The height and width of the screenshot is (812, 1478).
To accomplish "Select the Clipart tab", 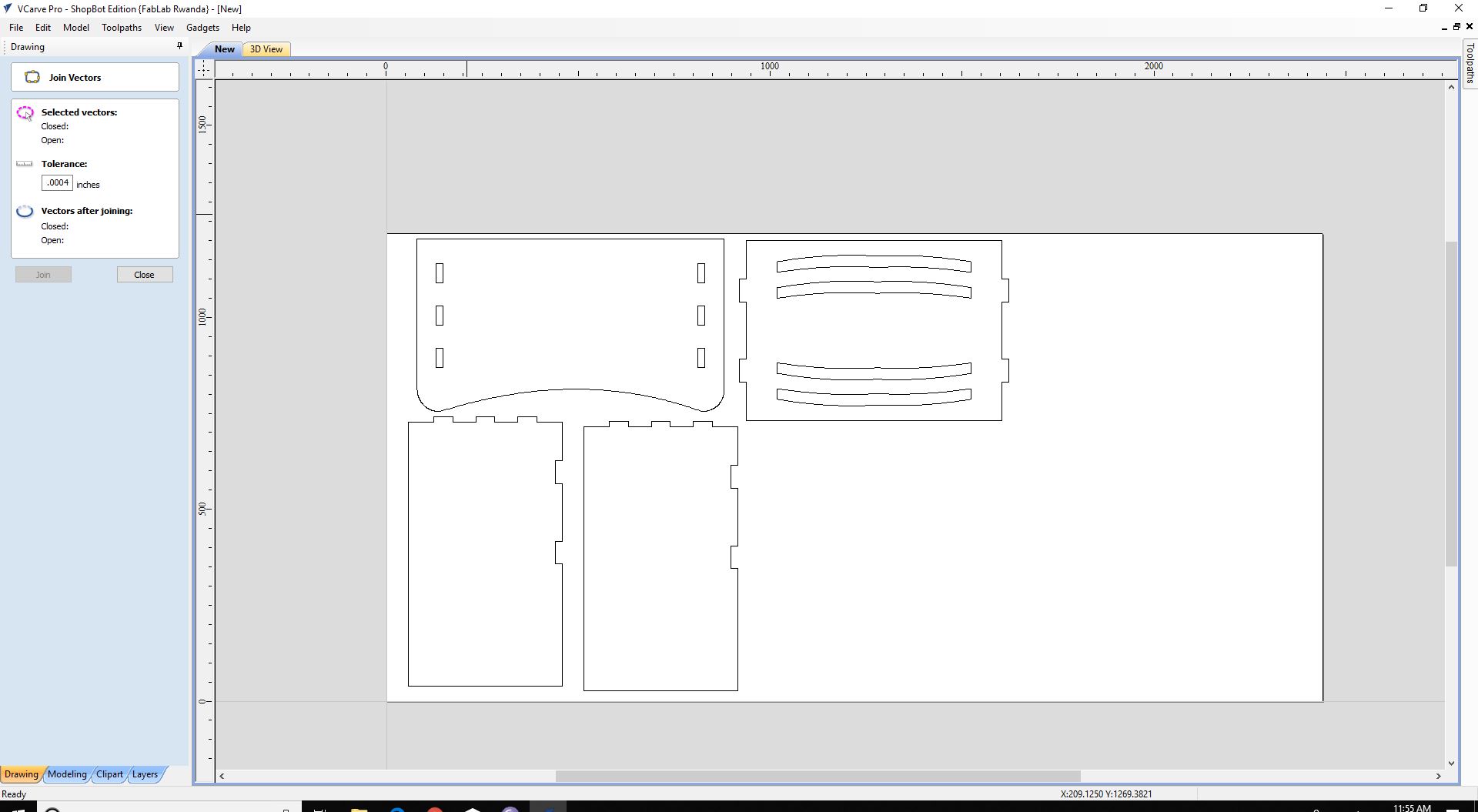I will 109,774.
